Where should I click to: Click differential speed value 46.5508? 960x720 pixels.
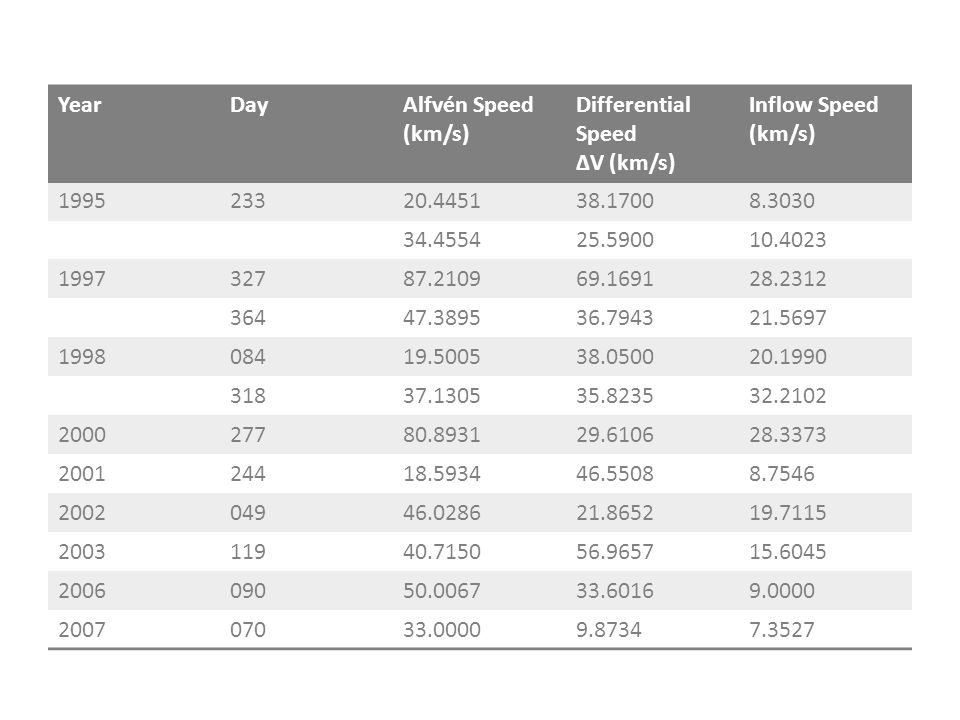point(615,474)
